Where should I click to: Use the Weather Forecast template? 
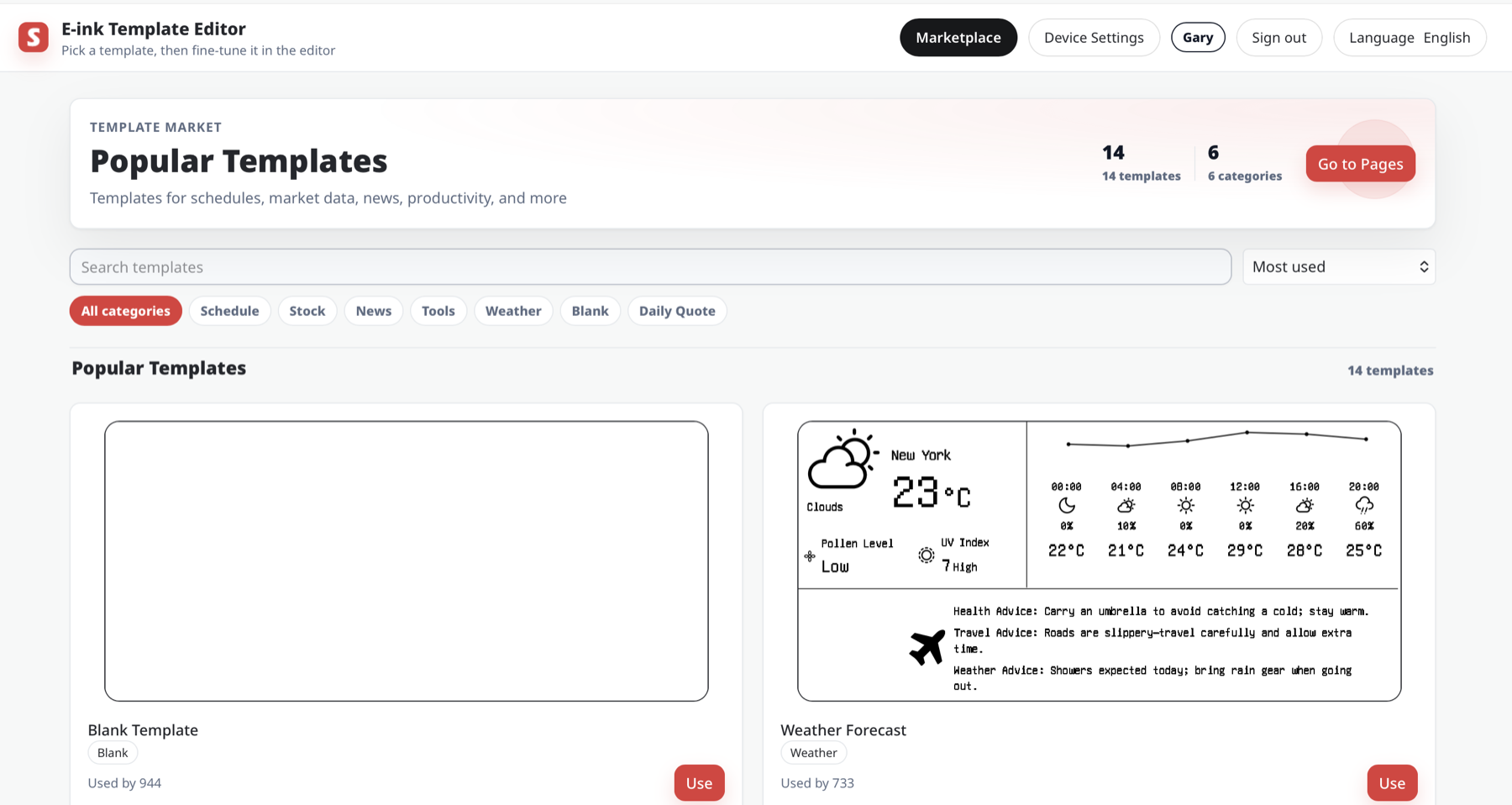pyautogui.click(x=1392, y=783)
